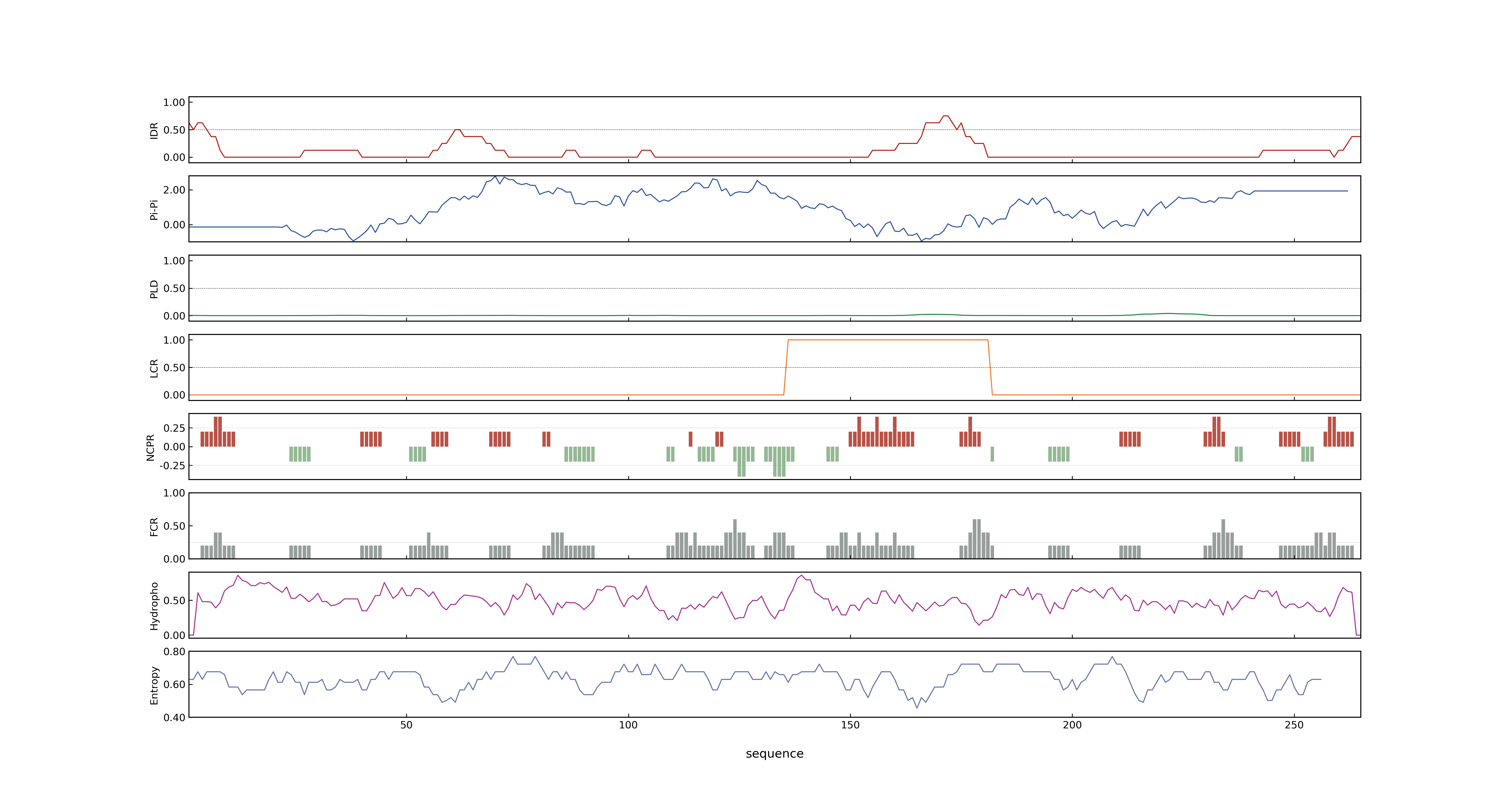1512x806 pixels.
Task: Click the -0.25 tick of the NCPR panel
Action: 172,466
